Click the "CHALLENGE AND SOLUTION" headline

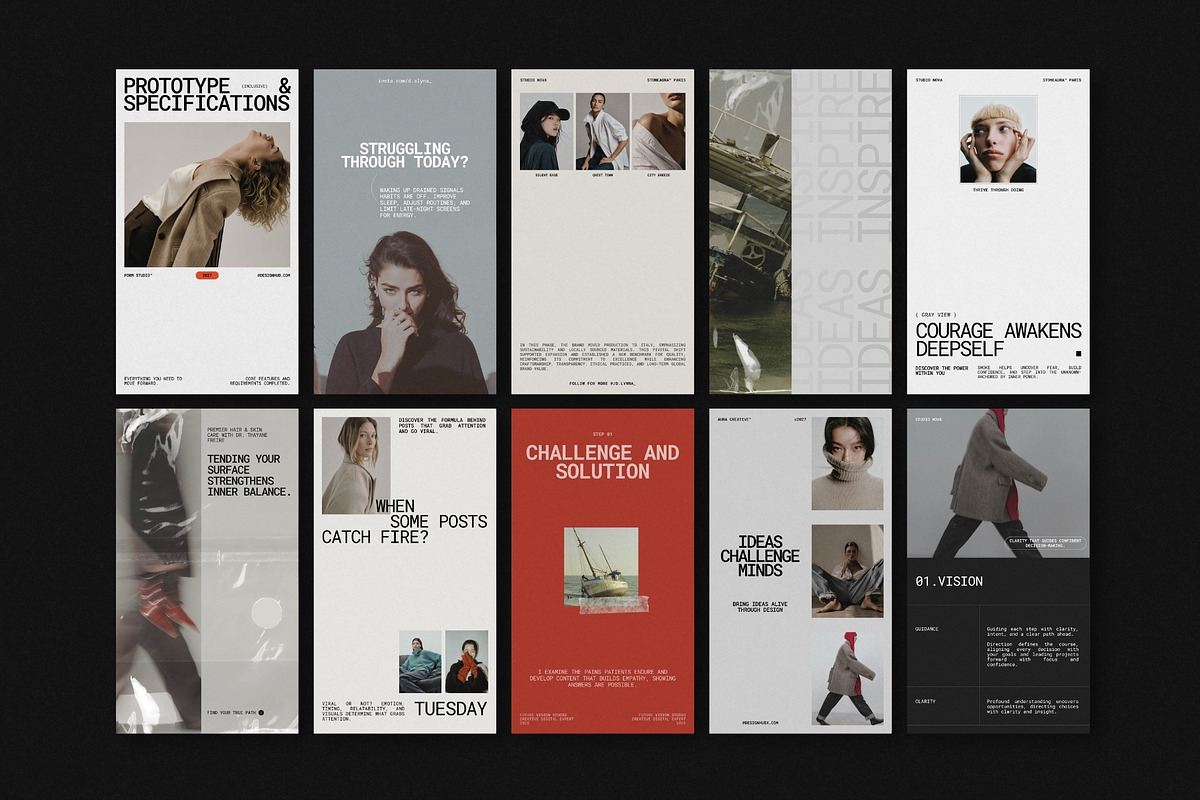click(602, 462)
